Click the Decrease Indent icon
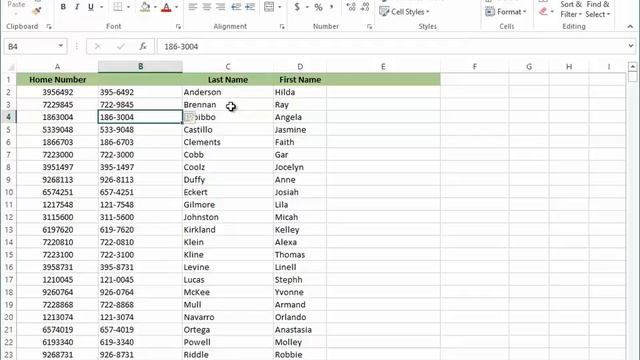Screen dimensions: 640x360 pos(236,7)
